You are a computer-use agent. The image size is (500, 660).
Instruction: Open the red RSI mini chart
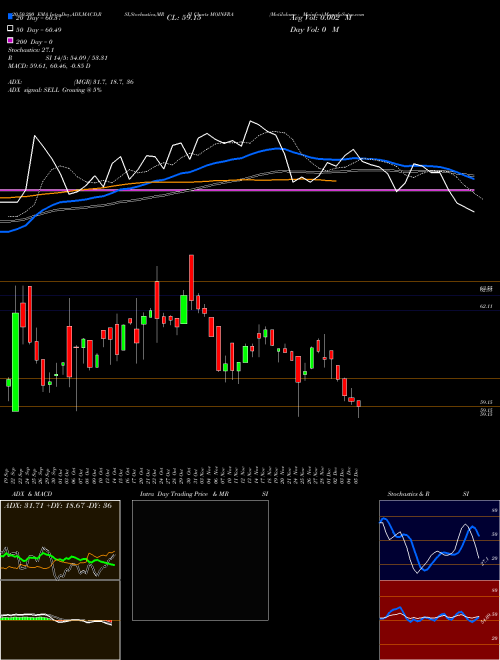[x=439, y=620]
